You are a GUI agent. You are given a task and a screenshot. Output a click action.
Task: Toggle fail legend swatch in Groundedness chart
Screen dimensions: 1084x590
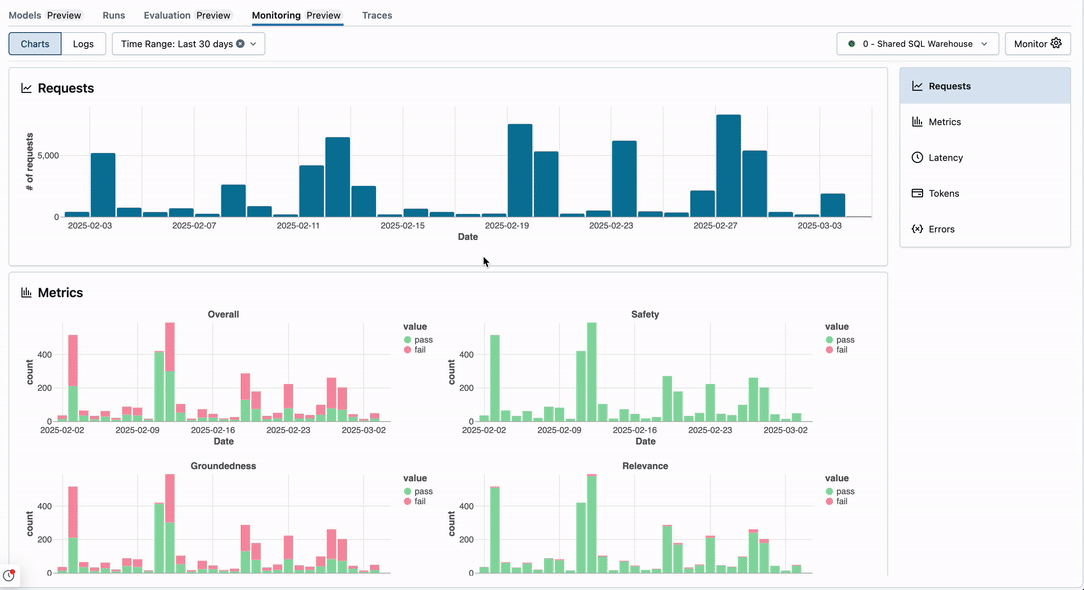(x=408, y=501)
